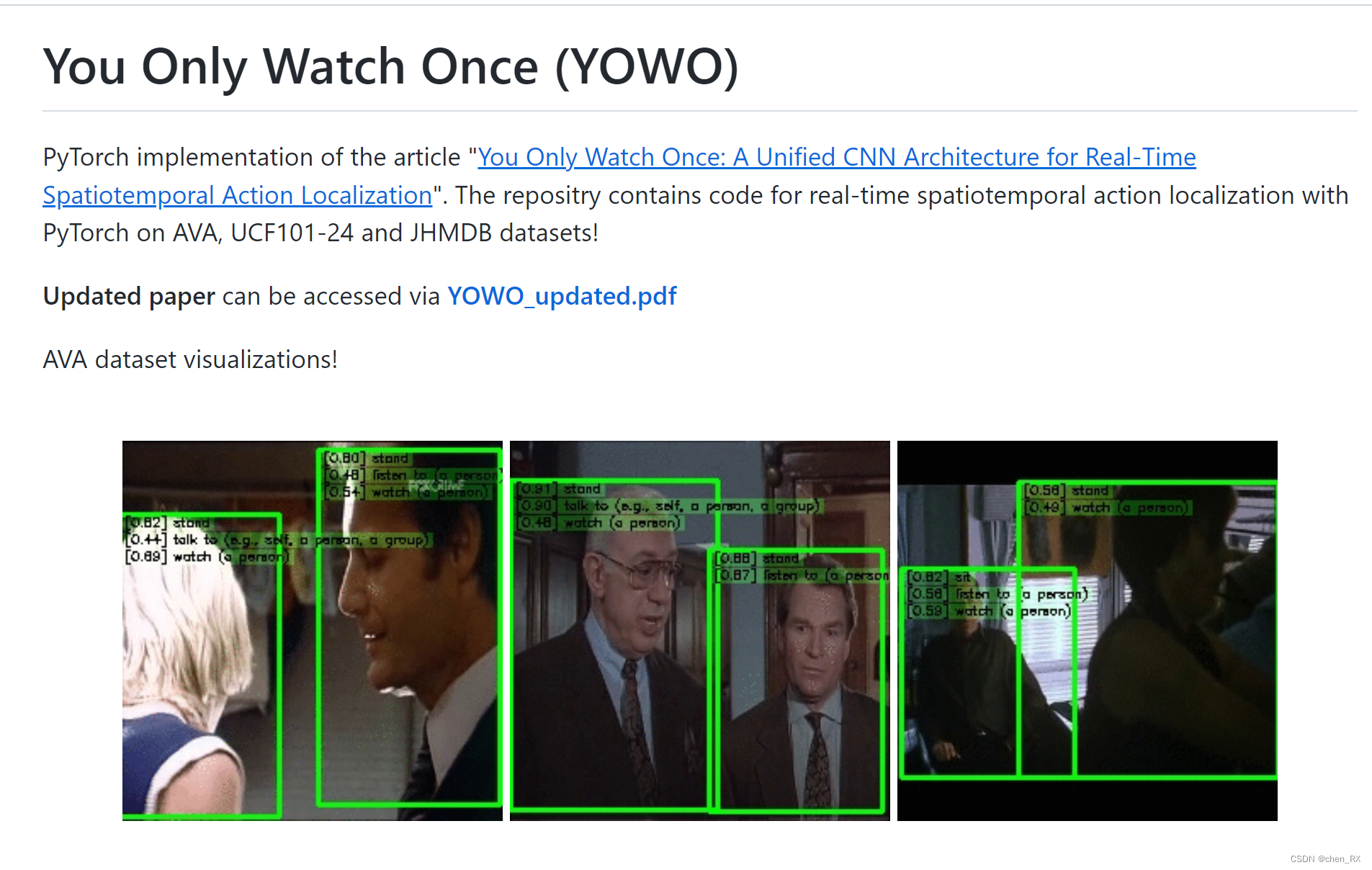Click the middle AVA image of two men in suits
The width and height of the screenshot is (1372, 870).
coord(700,630)
